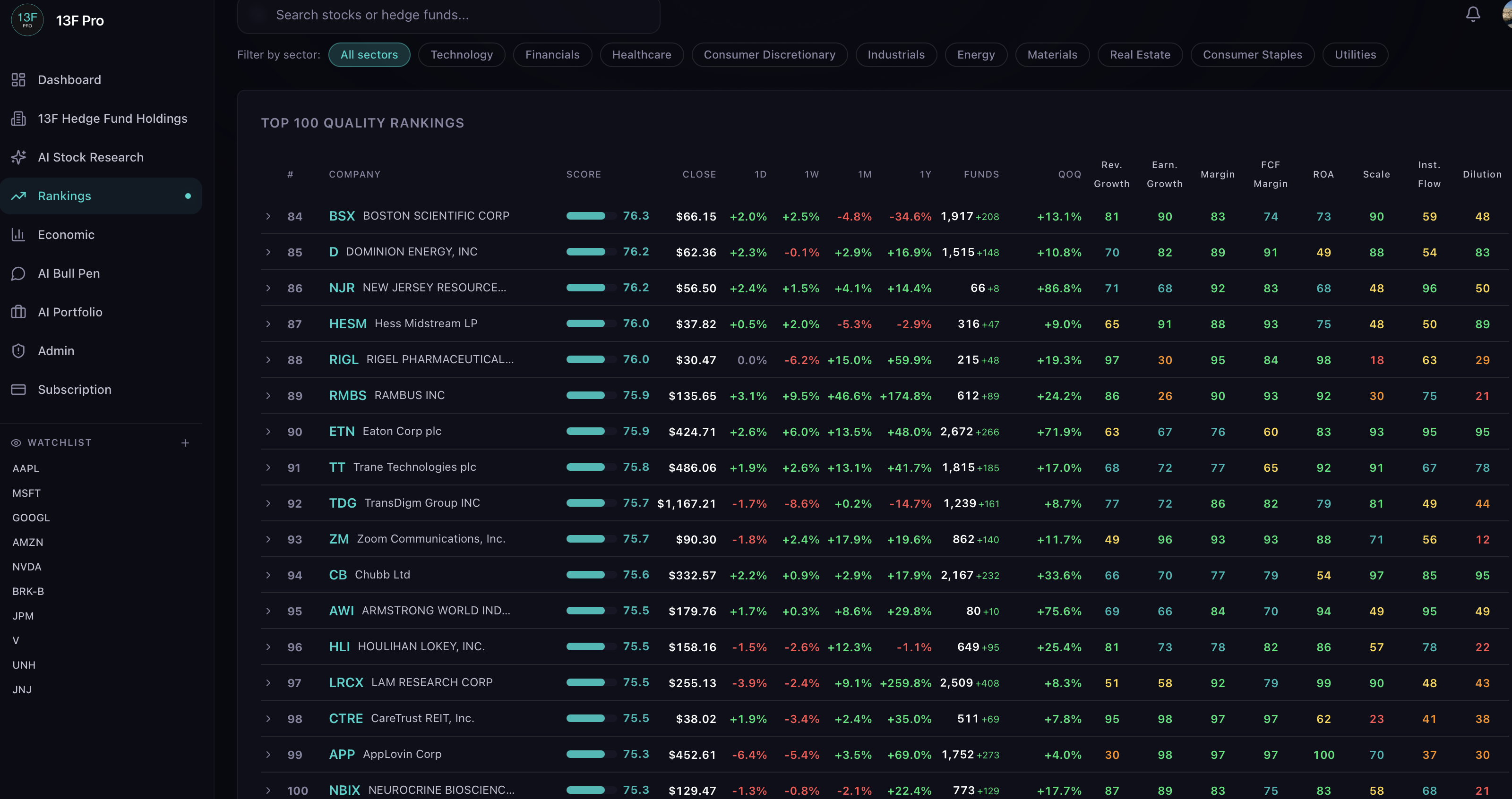The width and height of the screenshot is (1512, 799).
Task: Open the Admin page
Action: (x=101, y=351)
